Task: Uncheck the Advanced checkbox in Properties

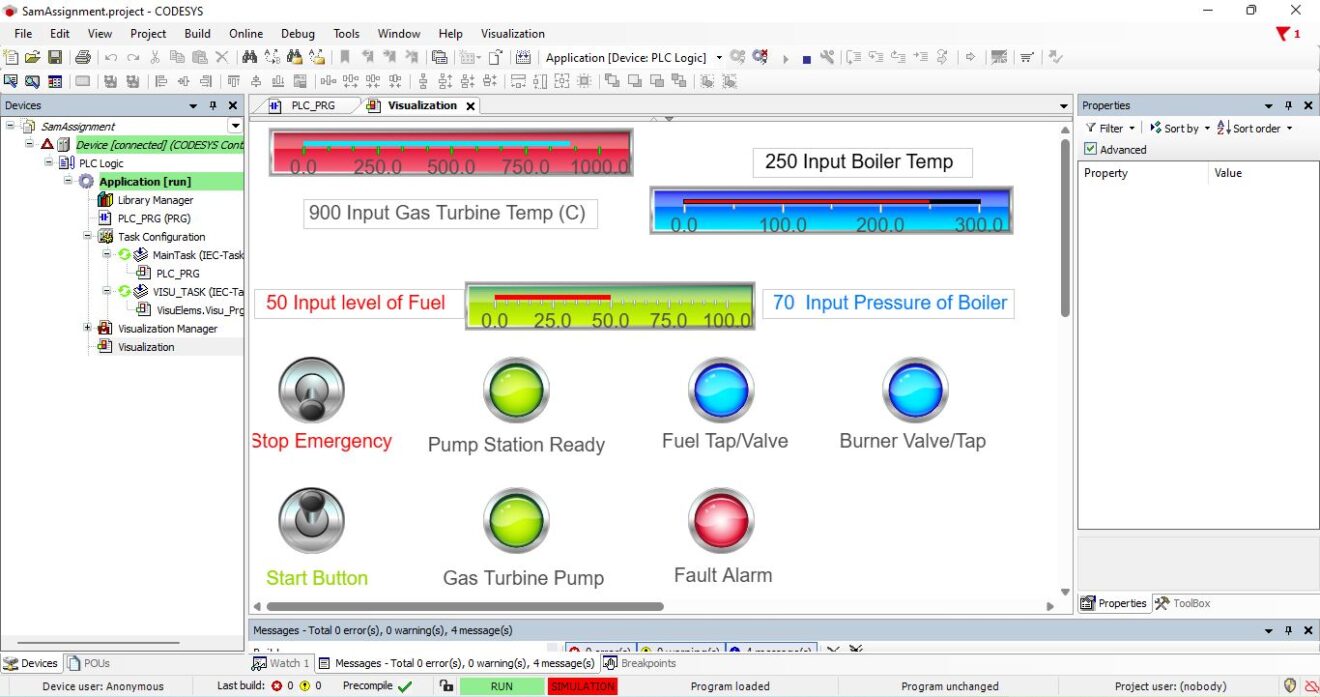Action: coord(1091,149)
